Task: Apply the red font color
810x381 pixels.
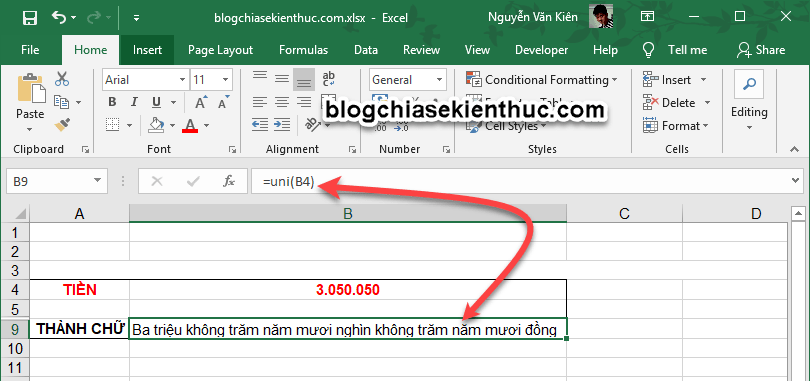Action: [x=190, y=125]
